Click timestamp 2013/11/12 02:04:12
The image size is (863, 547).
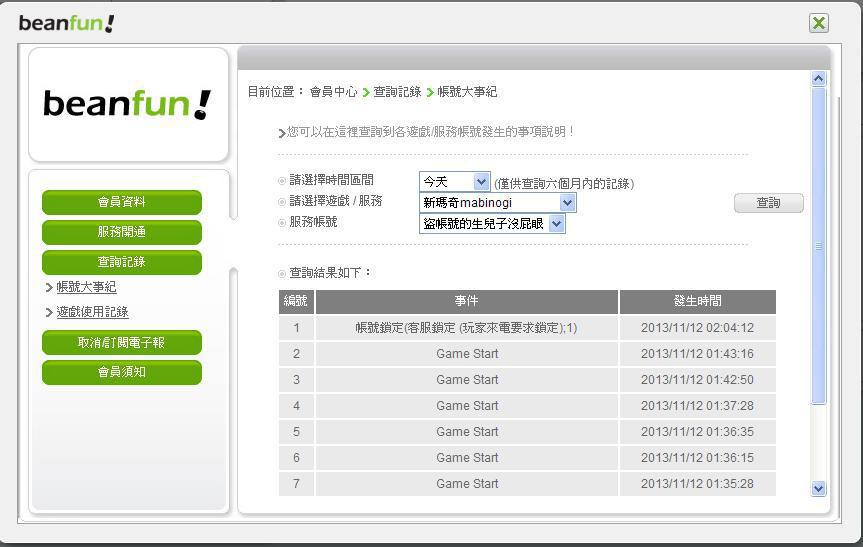(x=697, y=328)
